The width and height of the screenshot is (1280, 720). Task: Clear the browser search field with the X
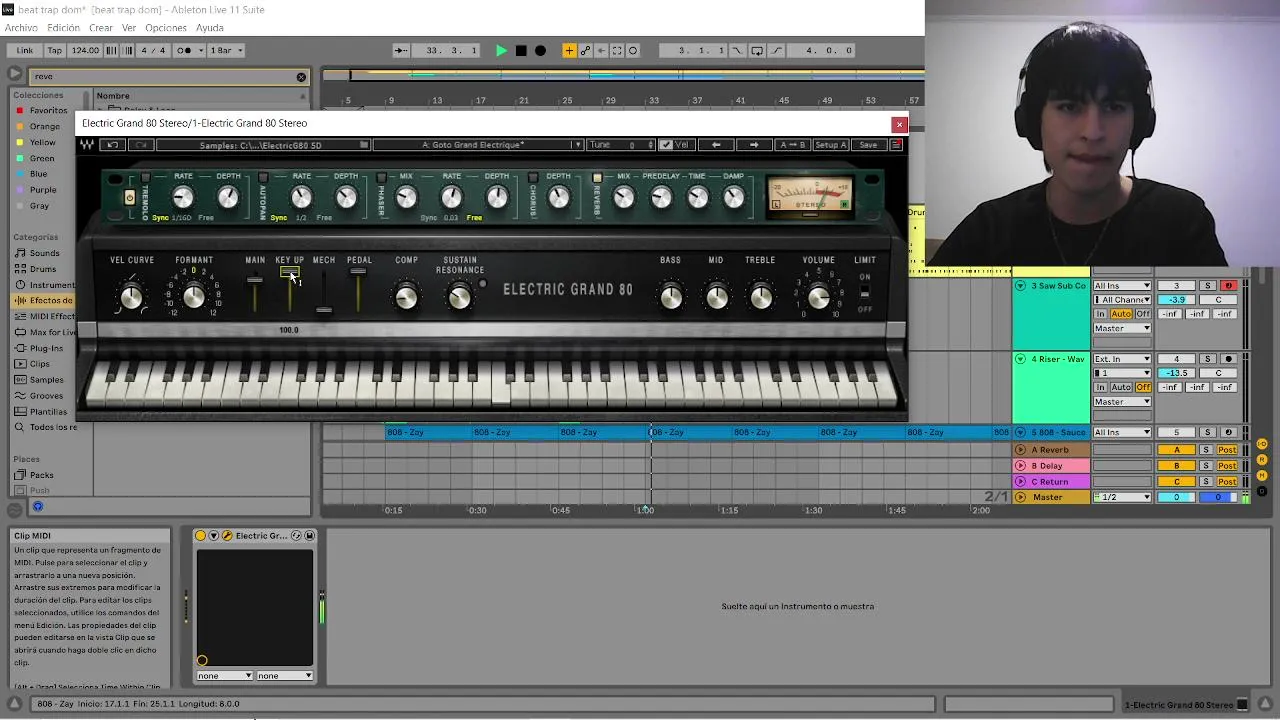pos(301,77)
